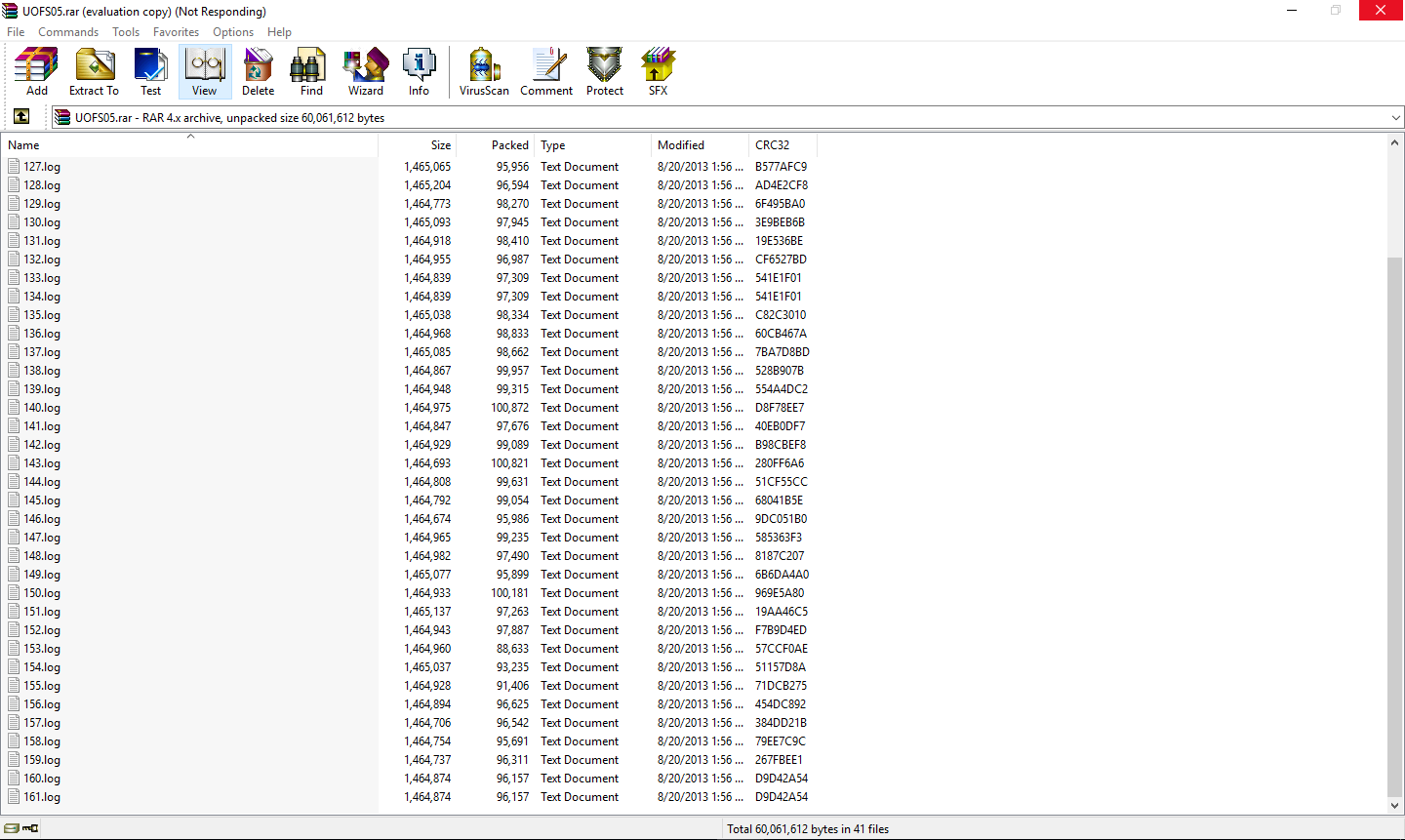This screenshot has height=840, width=1405.
Task: Click the Delete files toolbar icon
Action: 258,72
